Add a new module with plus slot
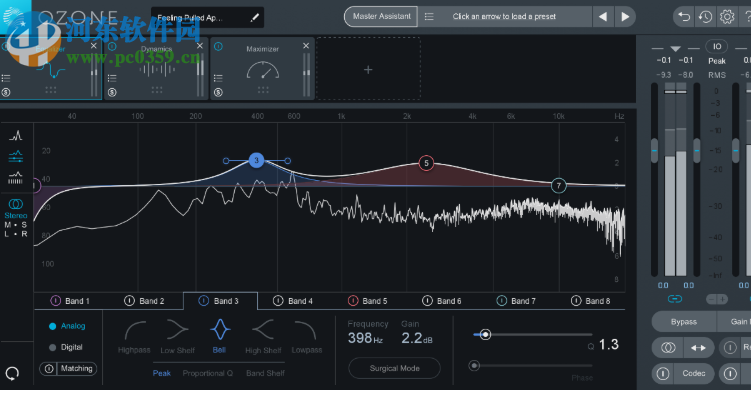751x393 pixels. [368, 70]
